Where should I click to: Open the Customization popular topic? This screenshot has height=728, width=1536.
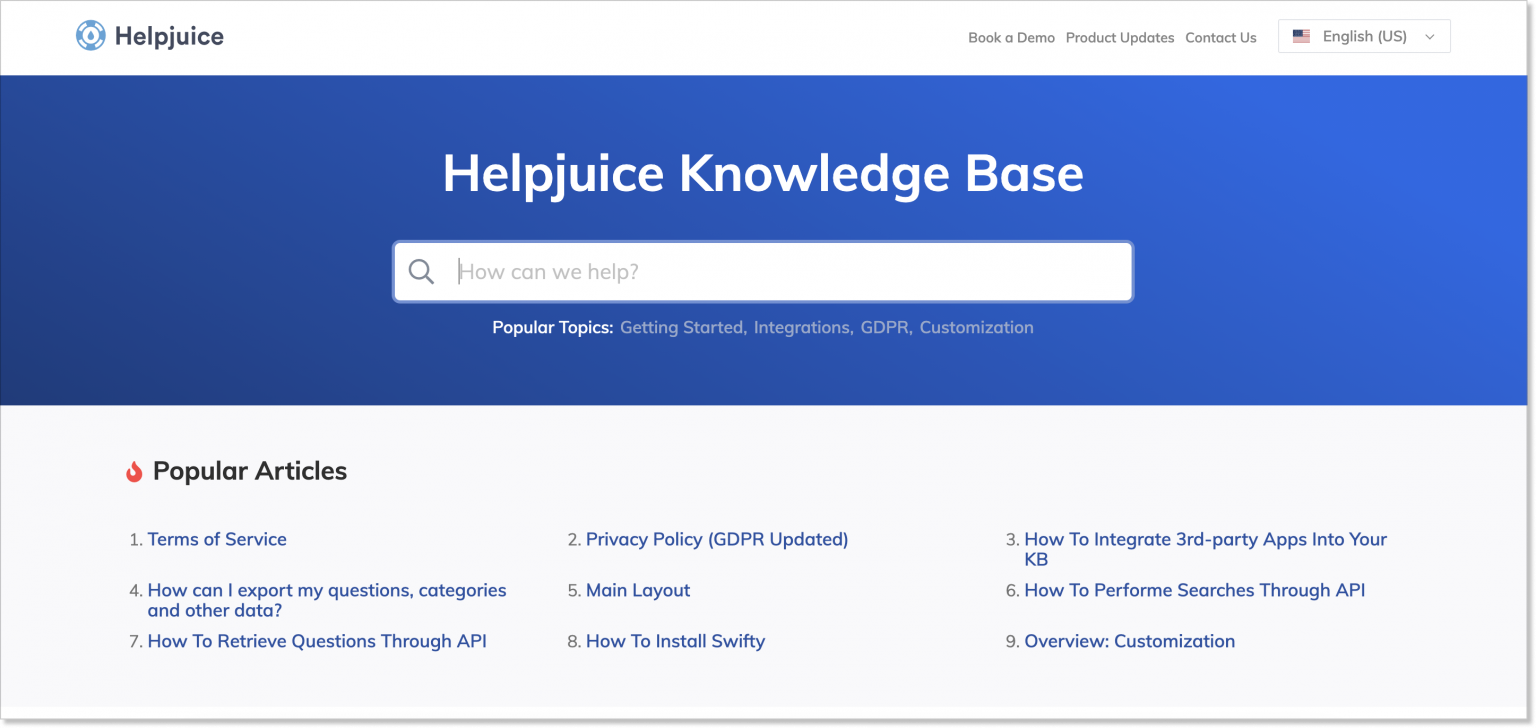(976, 327)
